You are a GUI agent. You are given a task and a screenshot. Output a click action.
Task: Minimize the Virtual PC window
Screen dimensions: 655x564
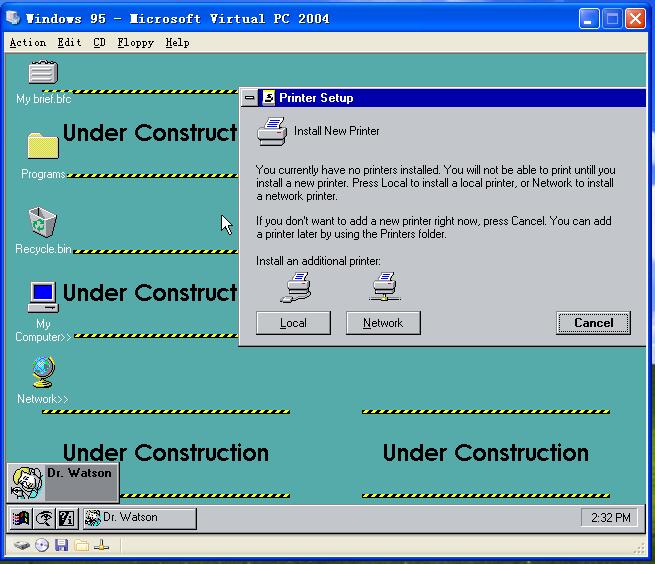(589, 19)
